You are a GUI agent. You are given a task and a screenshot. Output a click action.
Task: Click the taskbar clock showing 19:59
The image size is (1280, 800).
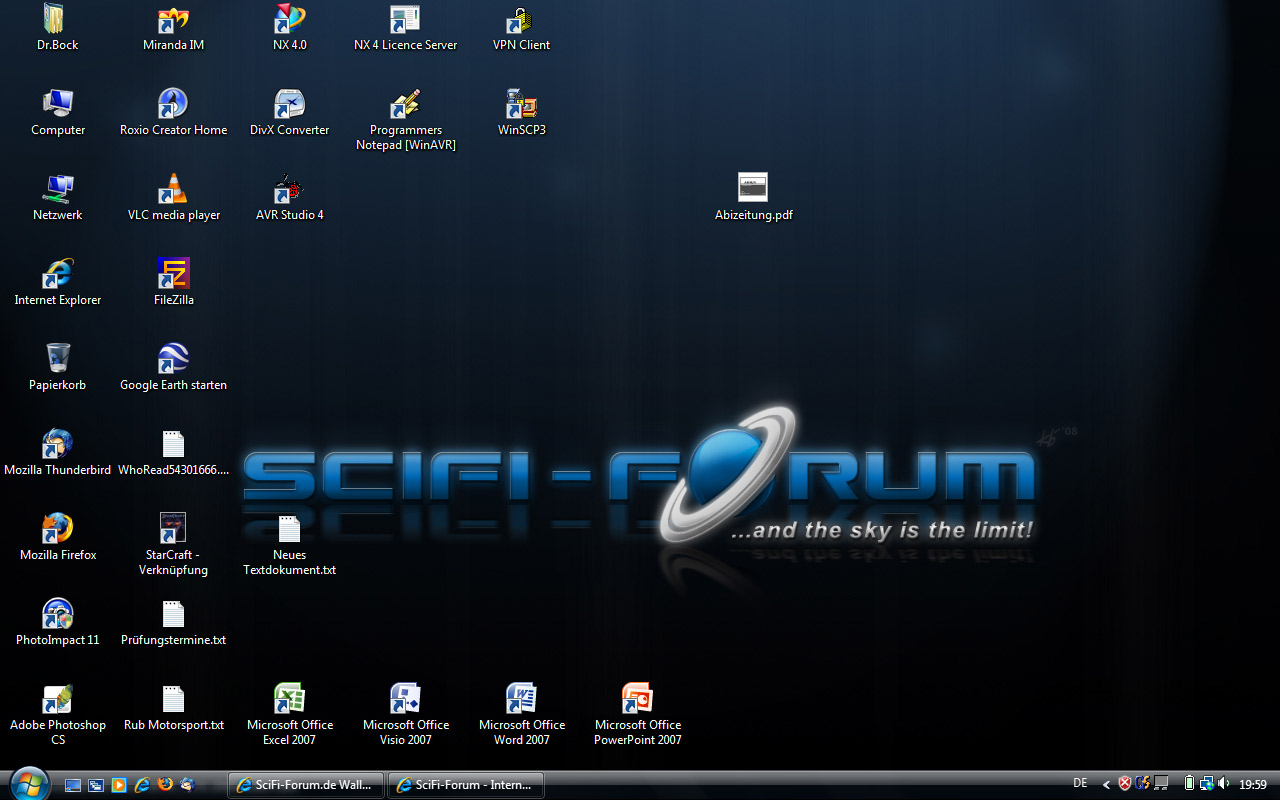1253,785
